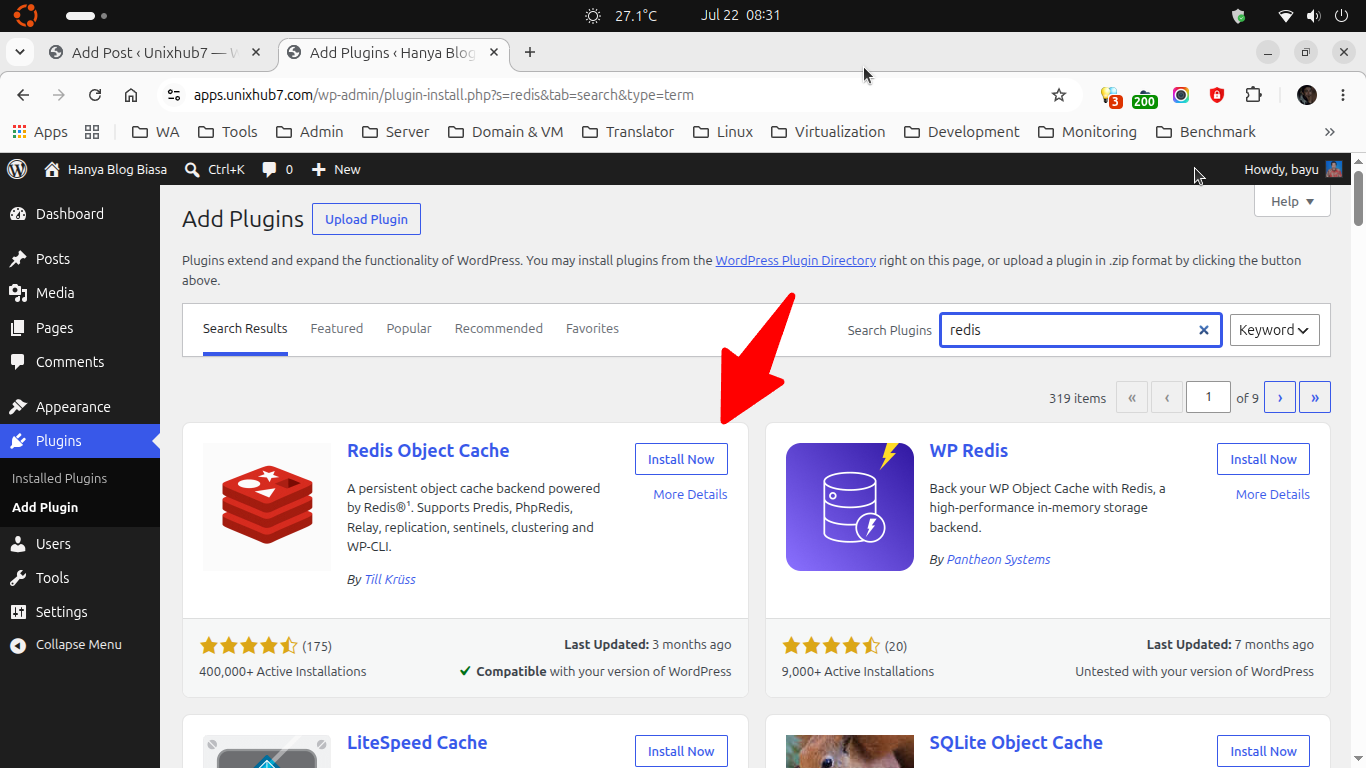Image resolution: width=1366 pixels, height=768 pixels.
Task: Open Media library in sidebar
Action: [80, 293]
